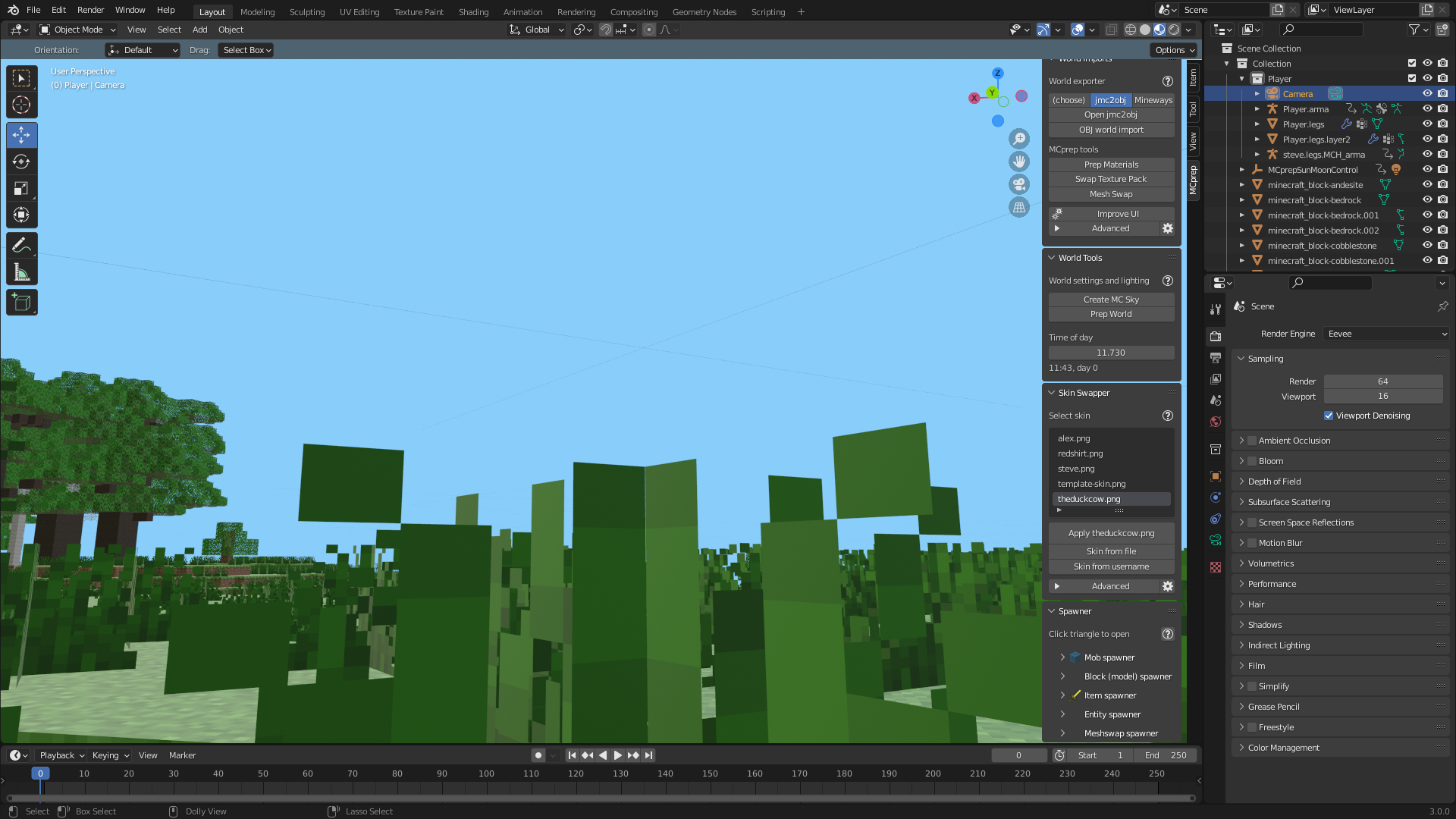Enable the Ambient Occlusion checkbox
The image size is (1456, 819).
pyautogui.click(x=1252, y=441)
